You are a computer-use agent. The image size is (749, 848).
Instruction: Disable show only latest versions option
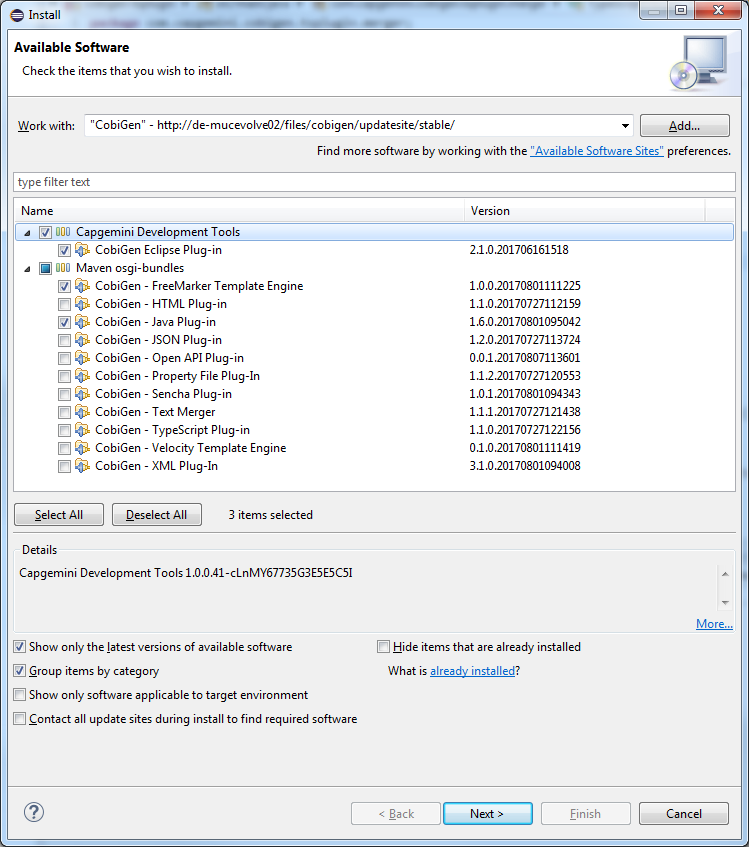[19, 647]
